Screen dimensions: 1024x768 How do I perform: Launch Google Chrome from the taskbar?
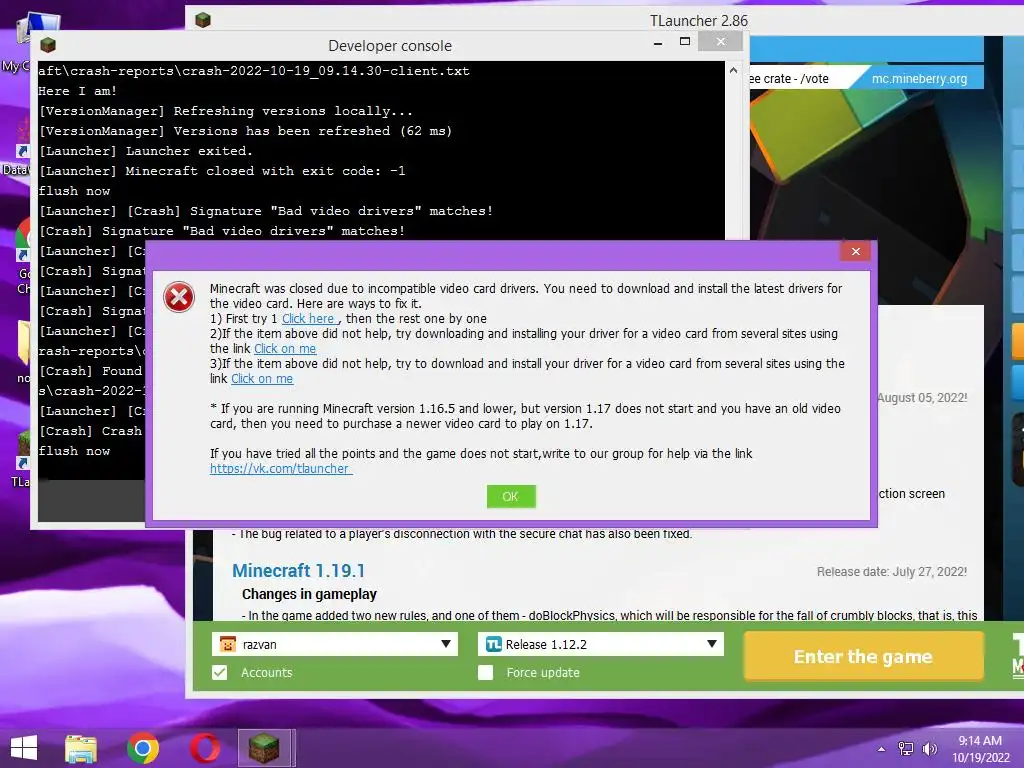[143, 748]
